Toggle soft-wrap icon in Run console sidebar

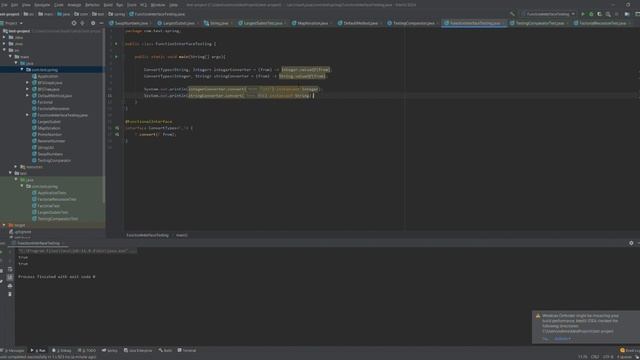pyautogui.click(x=10, y=269)
